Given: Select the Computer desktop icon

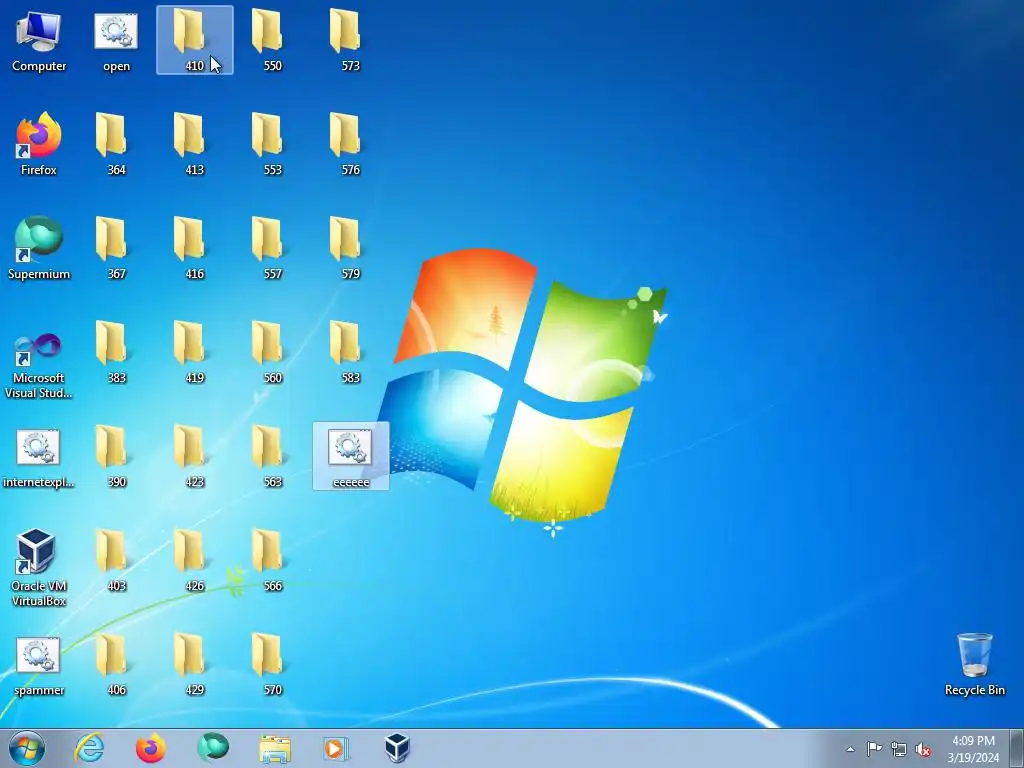Looking at the screenshot, I should pyautogui.click(x=39, y=40).
